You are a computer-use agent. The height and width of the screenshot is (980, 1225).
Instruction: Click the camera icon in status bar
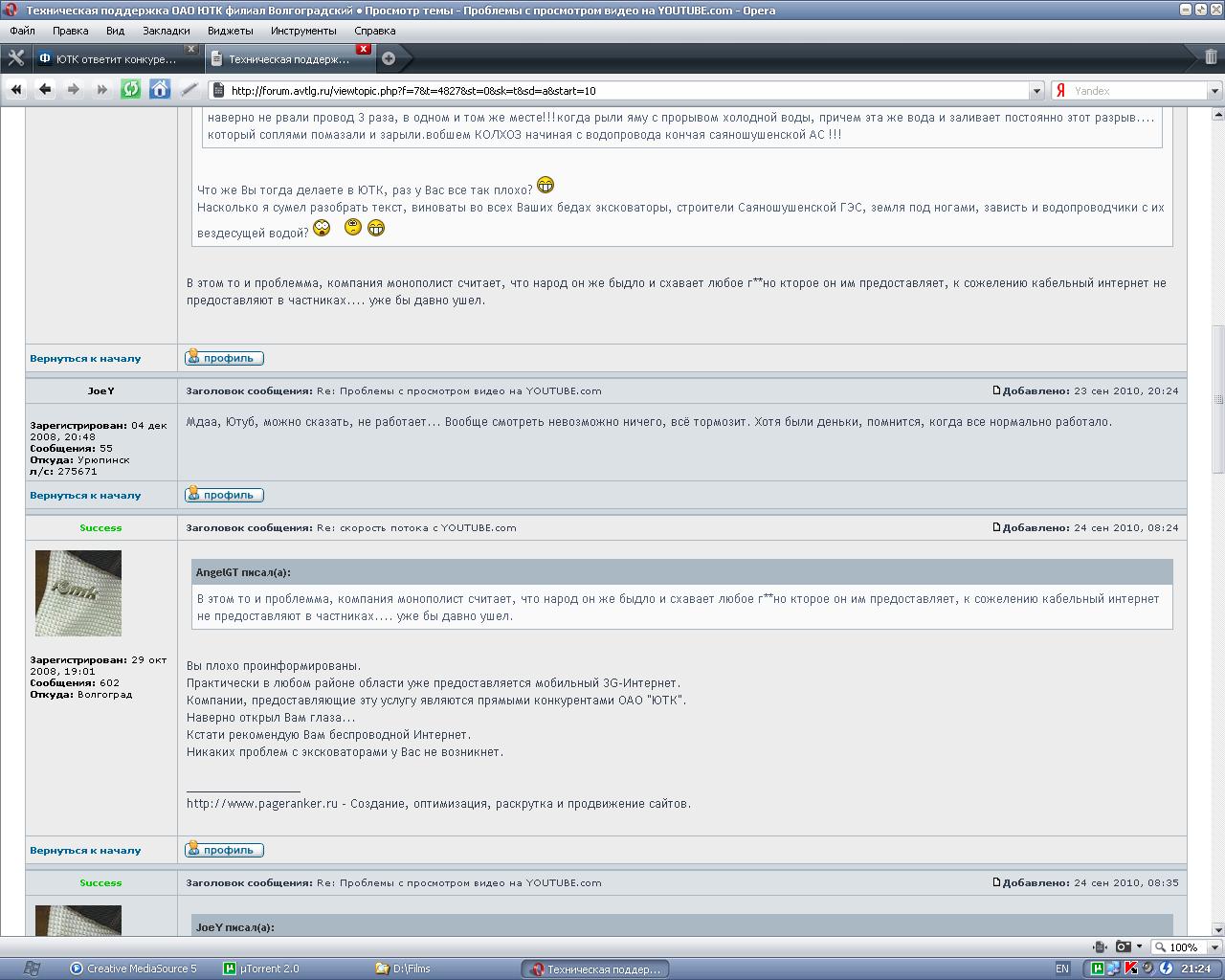click(1124, 947)
